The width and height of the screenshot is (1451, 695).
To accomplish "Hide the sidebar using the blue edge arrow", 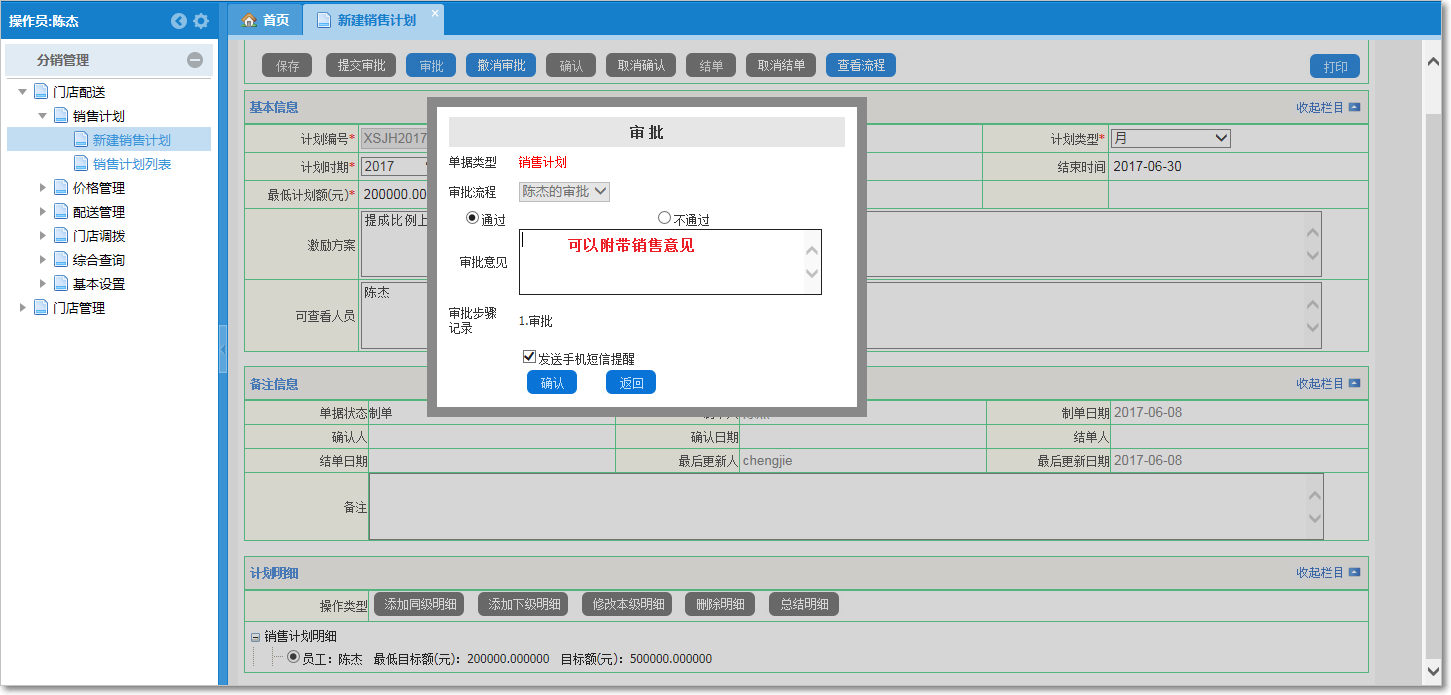I will [x=222, y=349].
